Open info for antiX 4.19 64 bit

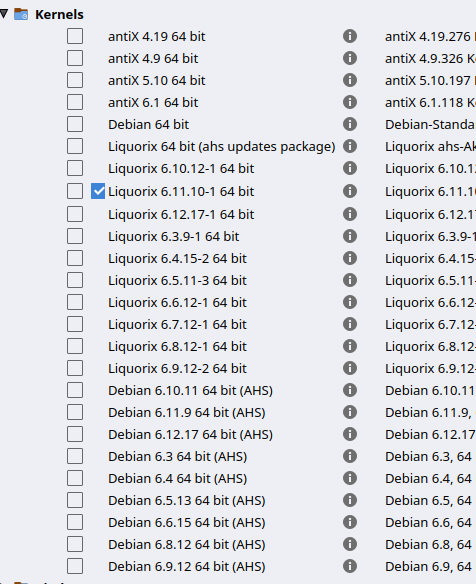click(350, 36)
